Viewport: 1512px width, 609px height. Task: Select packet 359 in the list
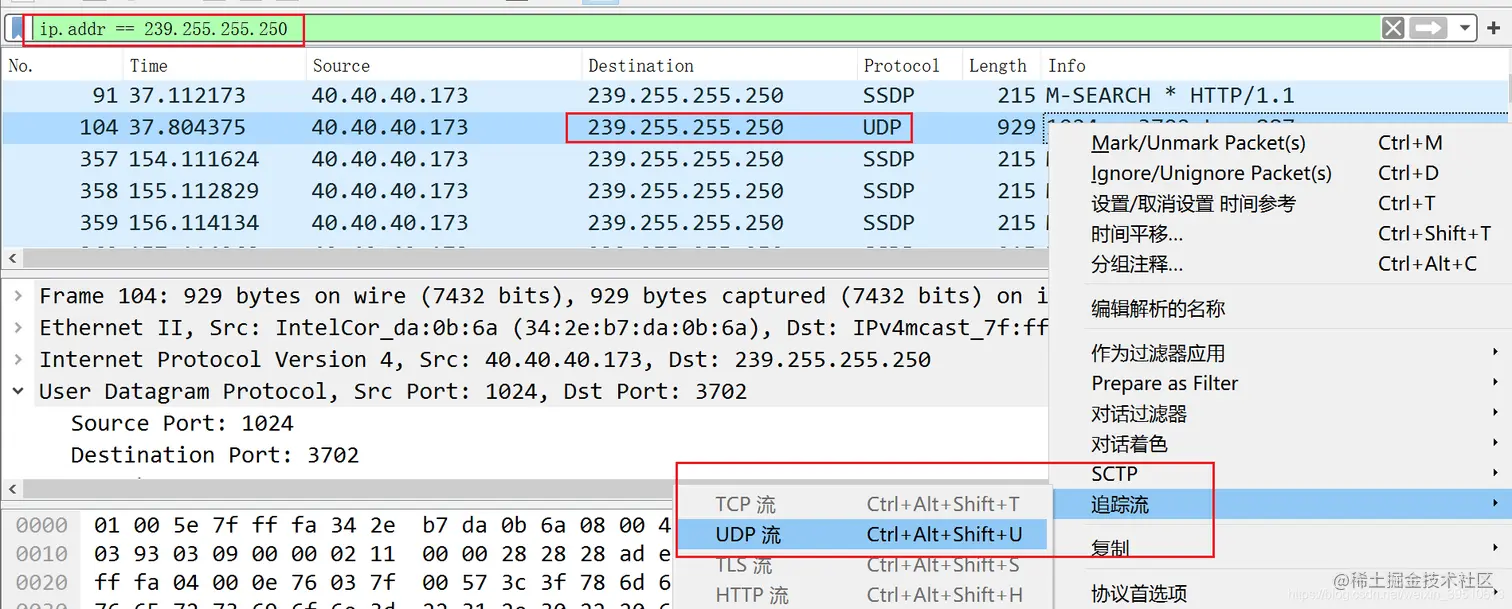point(525,223)
